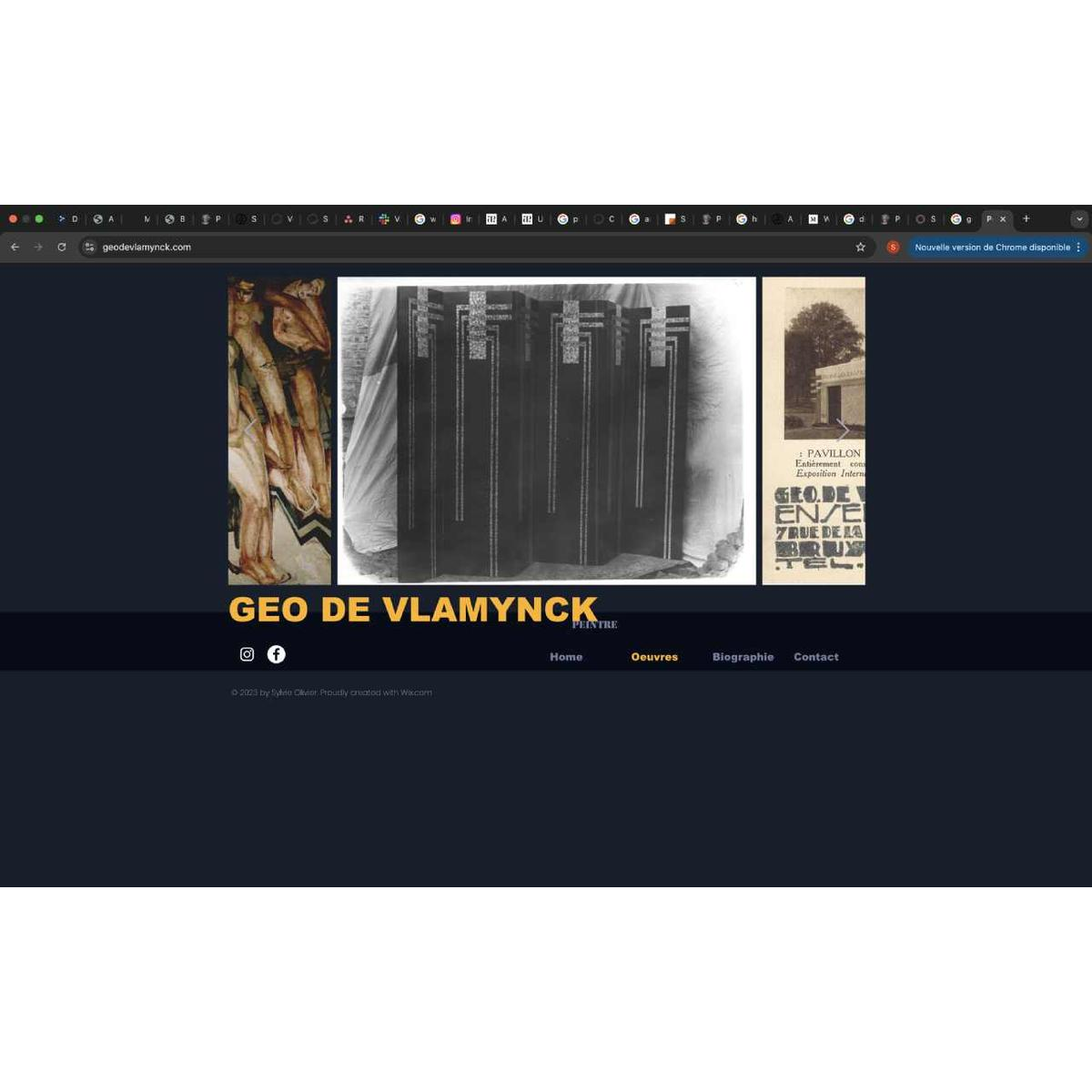This screenshot has width=1092, height=1092.
Task: Advance gallery with the right arrow
Action: pyautogui.click(x=843, y=430)
